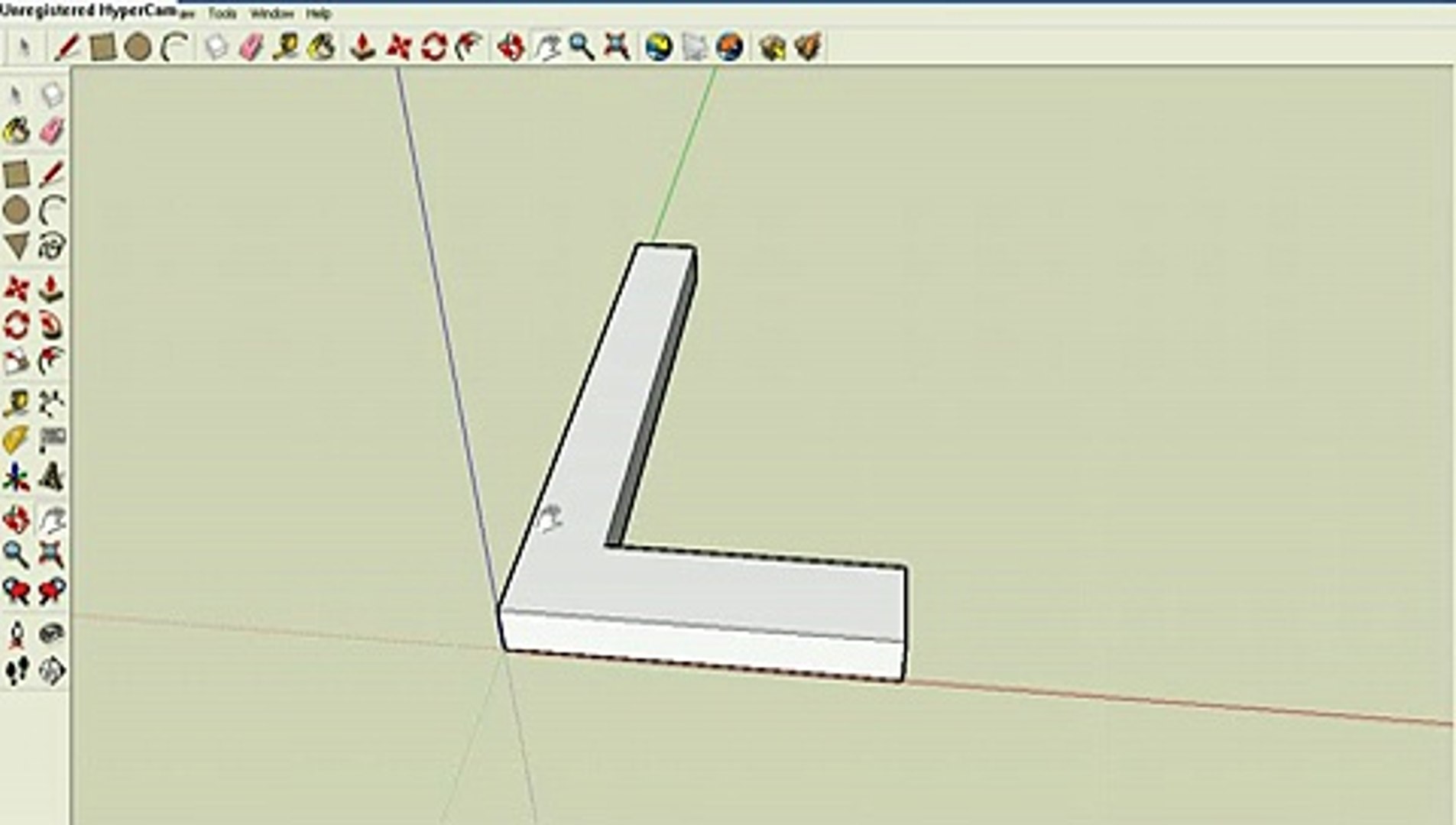Viewport: 1456px width, 825px height.
Task: Open the Tools menu
Action: 222,14
